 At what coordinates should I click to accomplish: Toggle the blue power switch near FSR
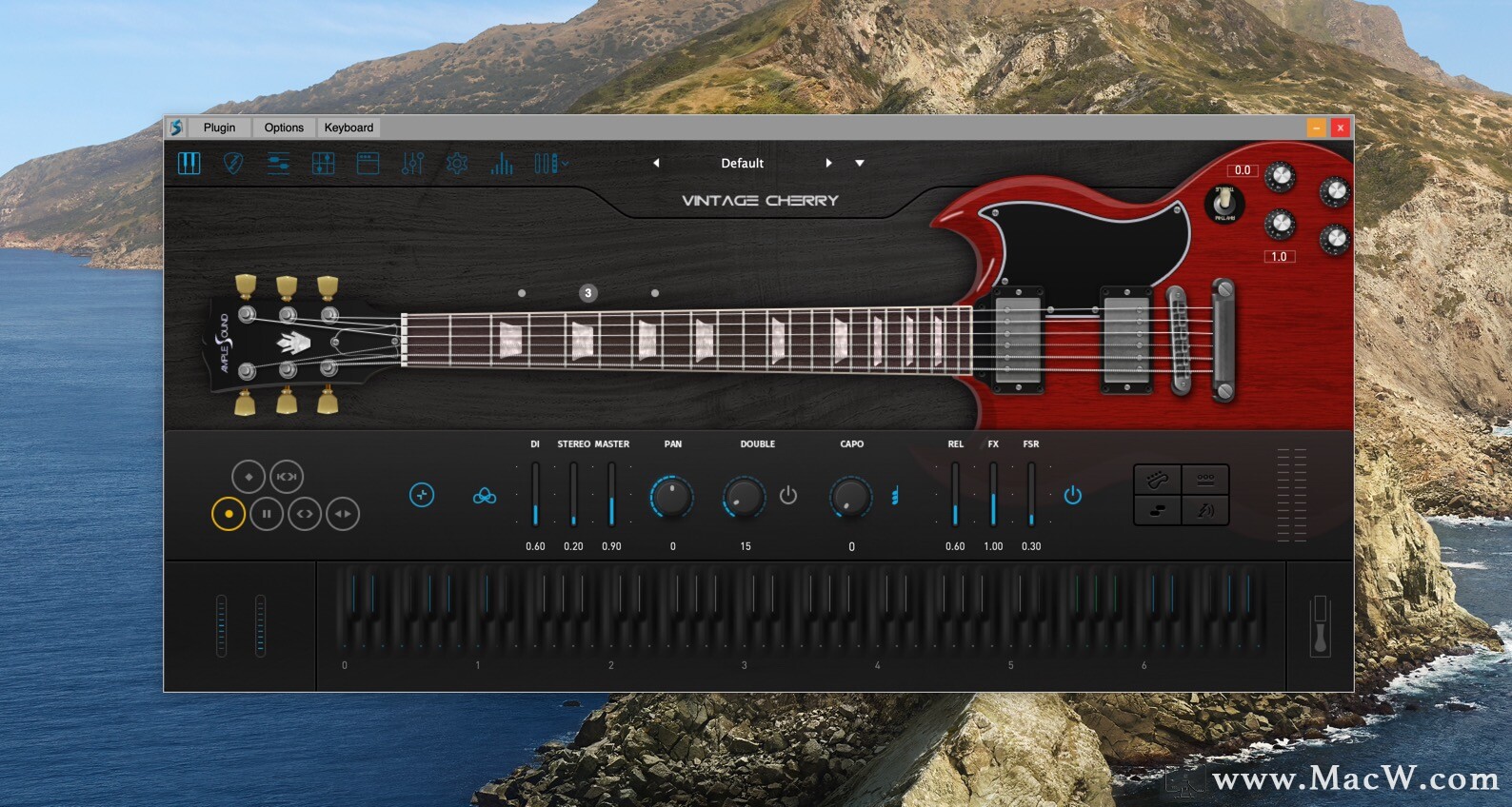coord(1072,495)
